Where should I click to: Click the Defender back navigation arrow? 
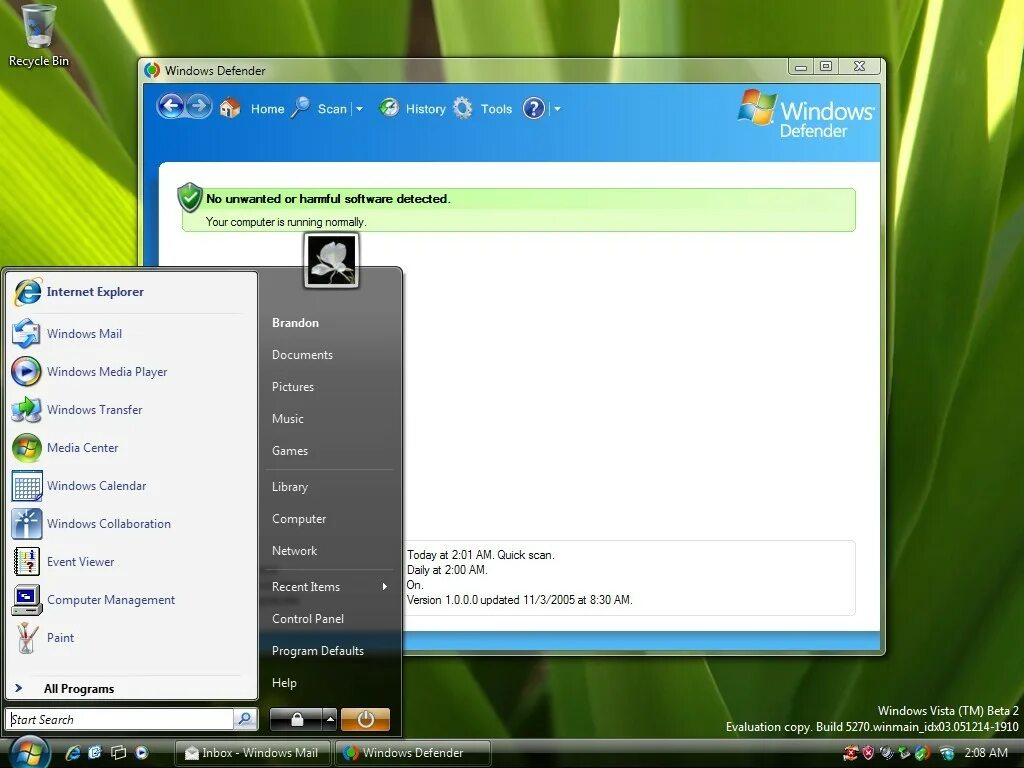pos(172,106)
